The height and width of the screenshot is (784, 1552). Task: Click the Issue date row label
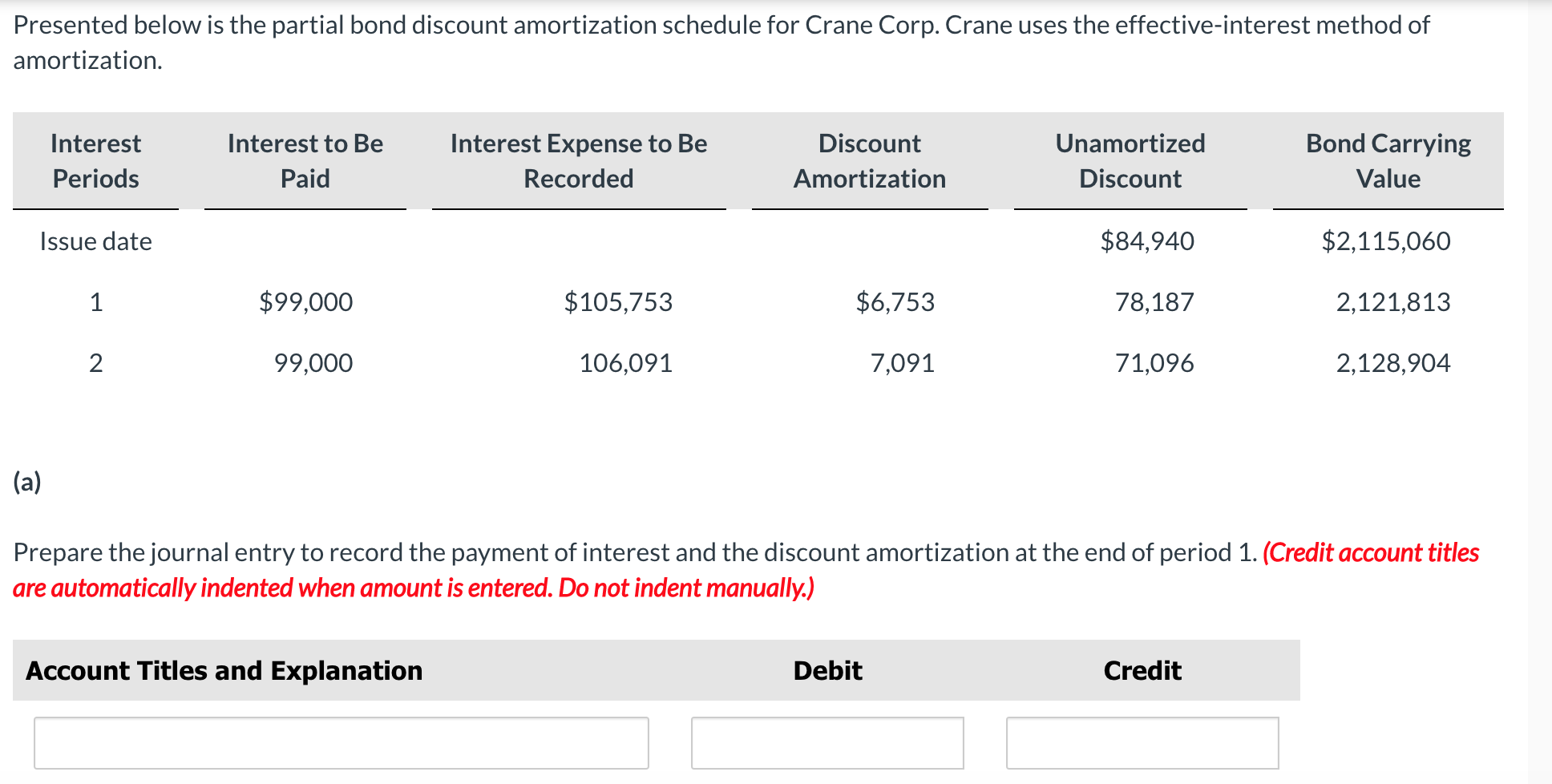95,240
